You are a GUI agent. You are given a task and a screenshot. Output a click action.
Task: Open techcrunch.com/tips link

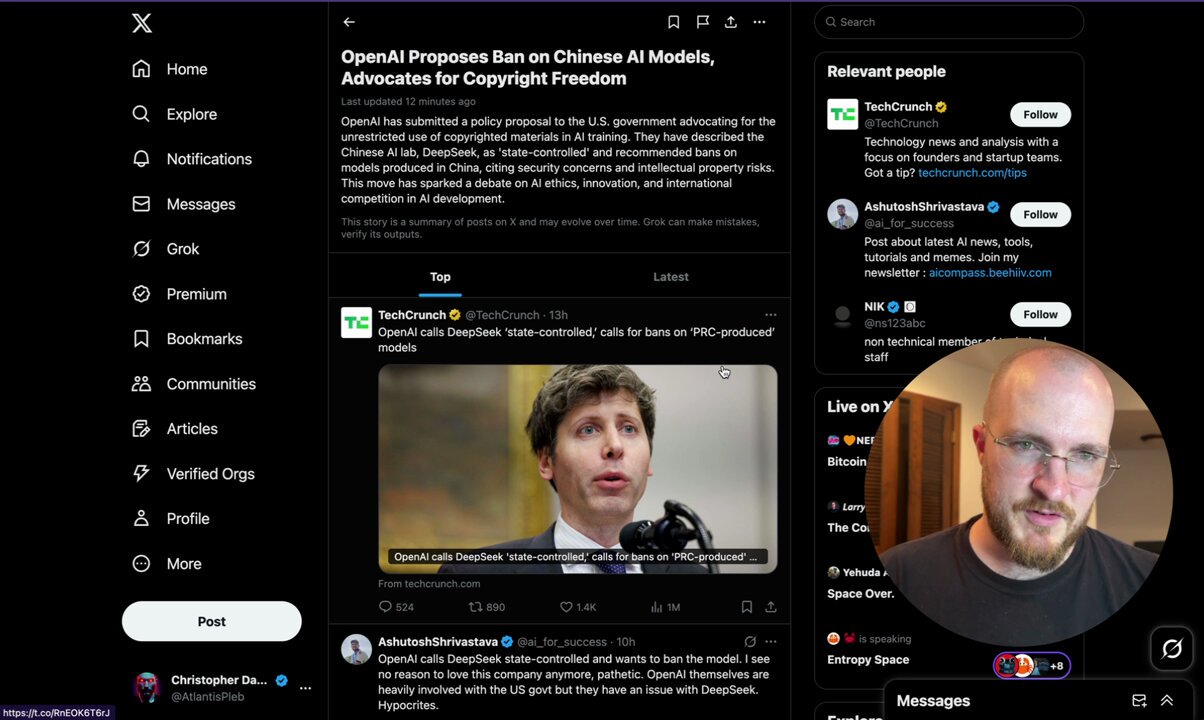point(972,173)
